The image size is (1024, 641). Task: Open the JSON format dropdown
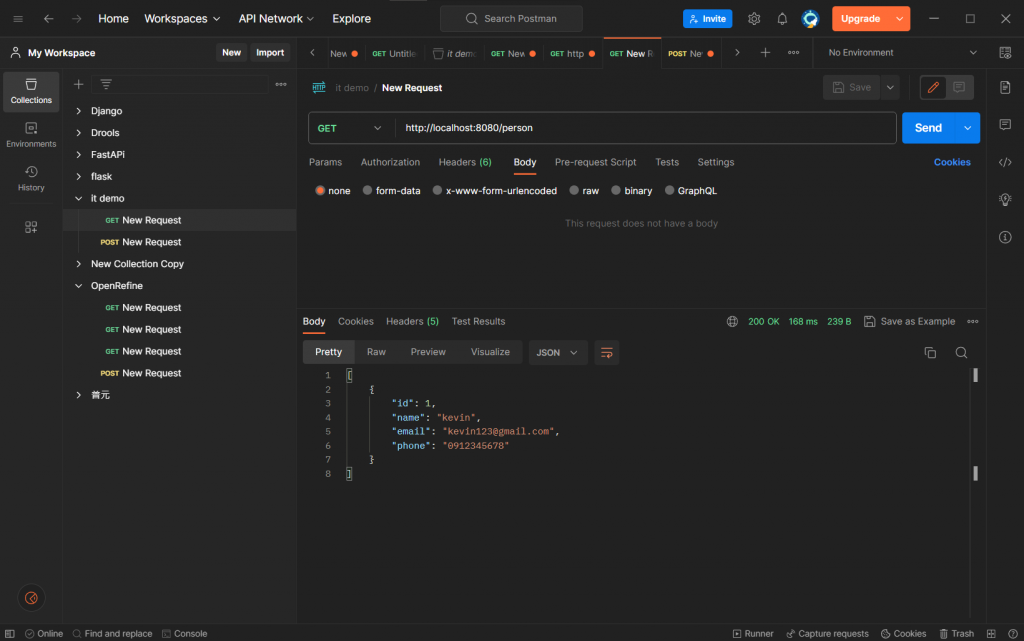click(x=557, y=352)
